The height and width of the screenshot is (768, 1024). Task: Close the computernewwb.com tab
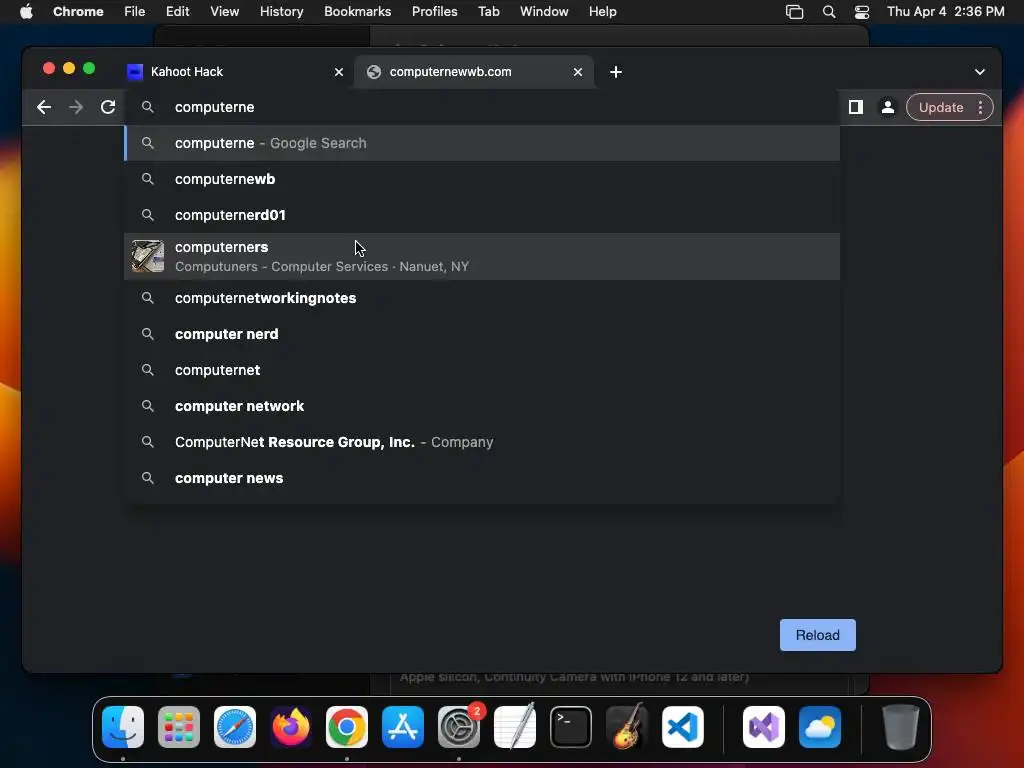(578, 72)
